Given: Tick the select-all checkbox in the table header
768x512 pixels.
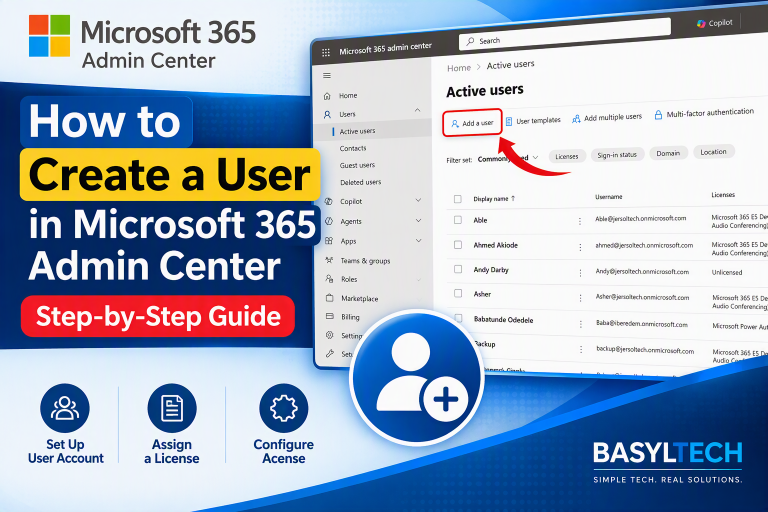Looking at the screenshot, I should [457, 199].
